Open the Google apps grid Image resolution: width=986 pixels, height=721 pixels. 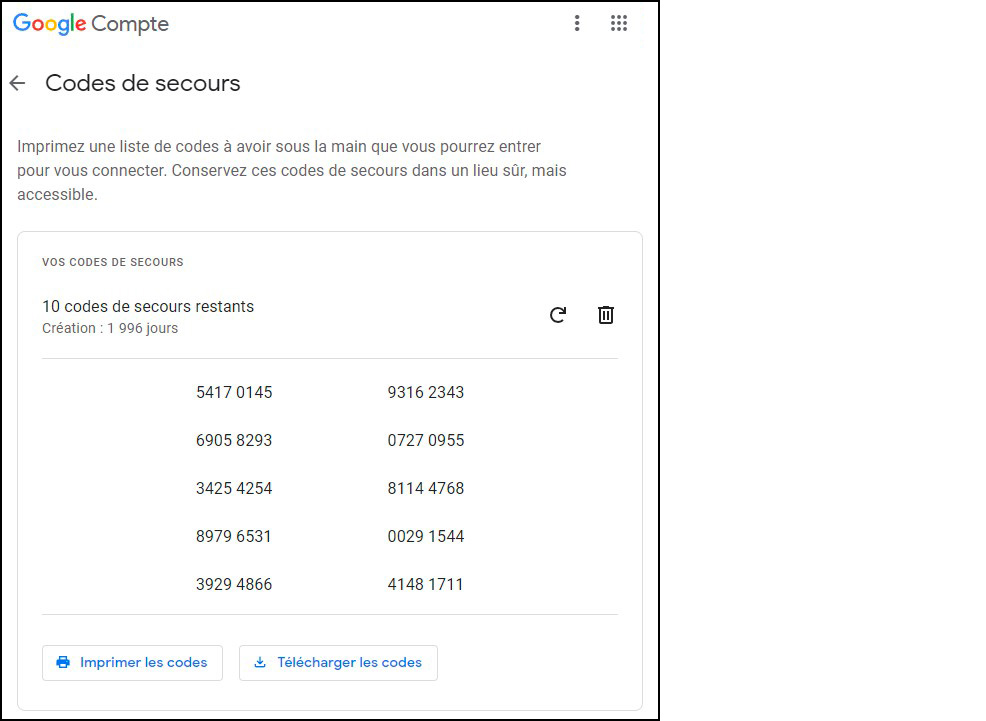(619, 23)
